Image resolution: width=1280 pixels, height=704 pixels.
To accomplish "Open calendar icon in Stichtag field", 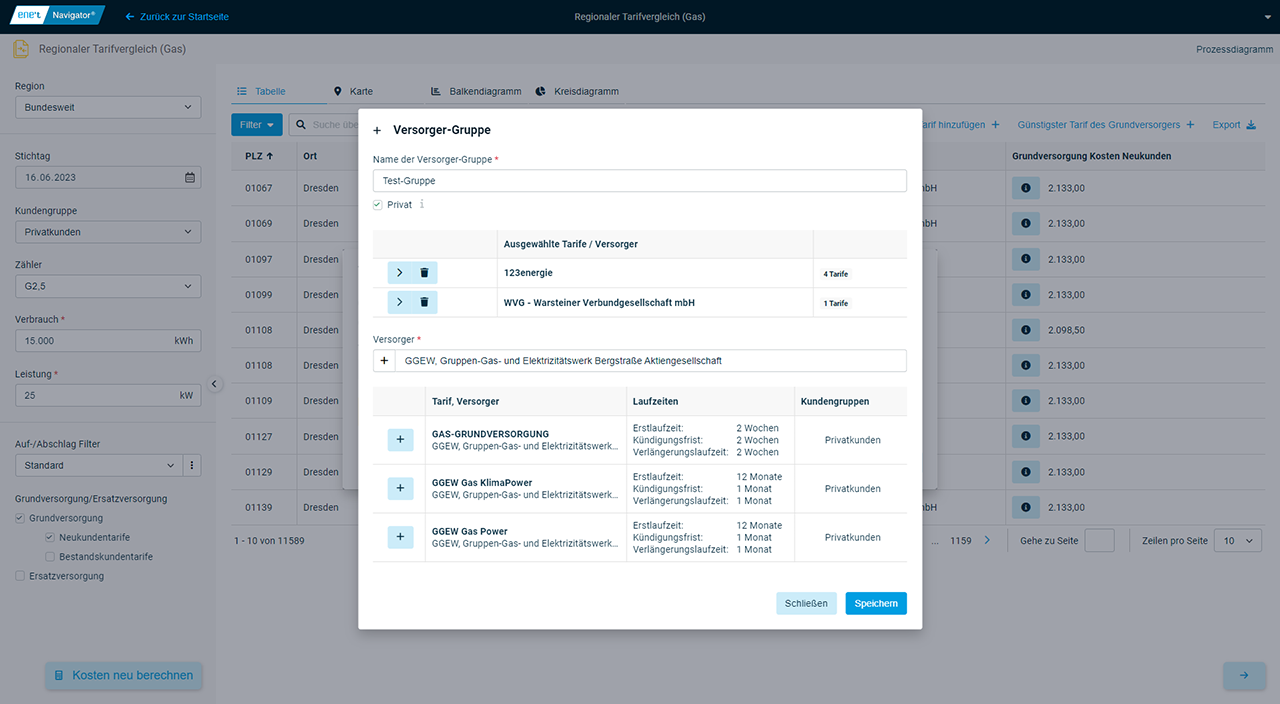I will point(190,178).
